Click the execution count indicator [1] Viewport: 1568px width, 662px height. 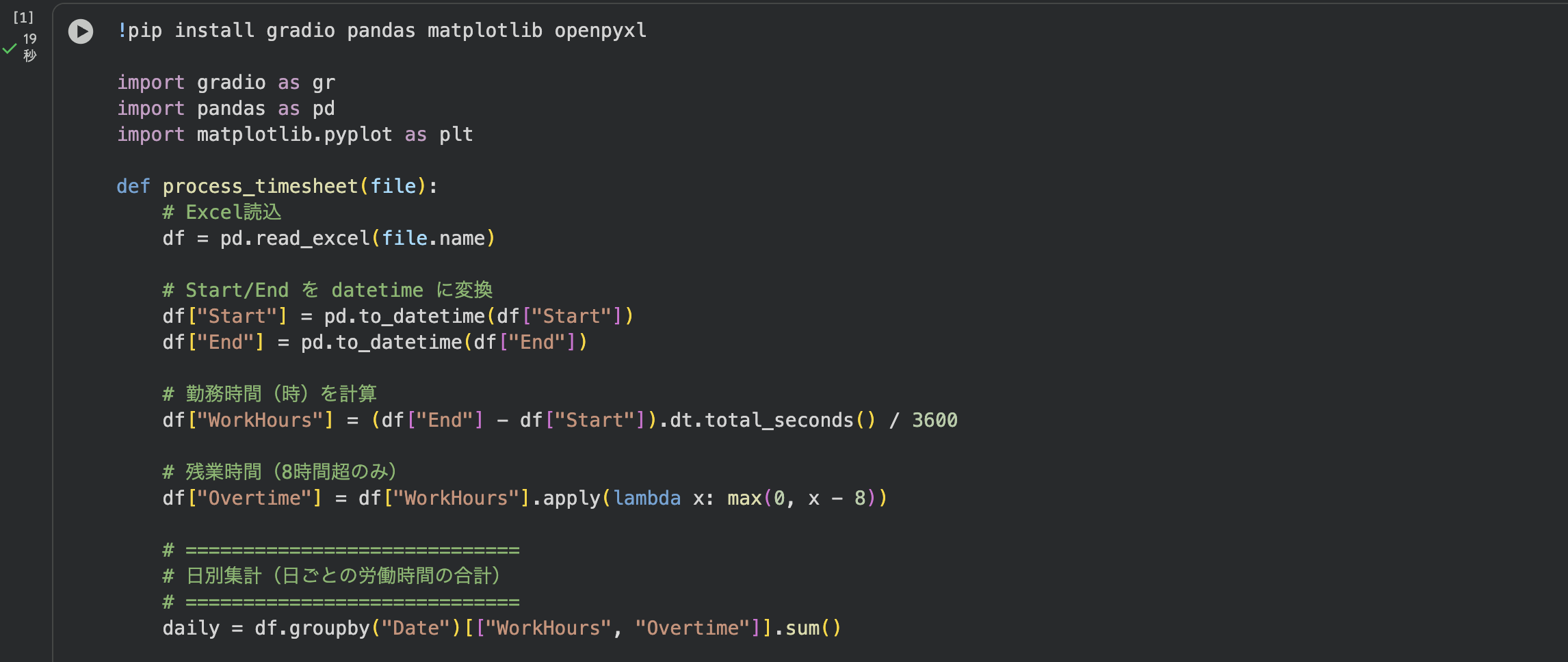tap(23, 16)
